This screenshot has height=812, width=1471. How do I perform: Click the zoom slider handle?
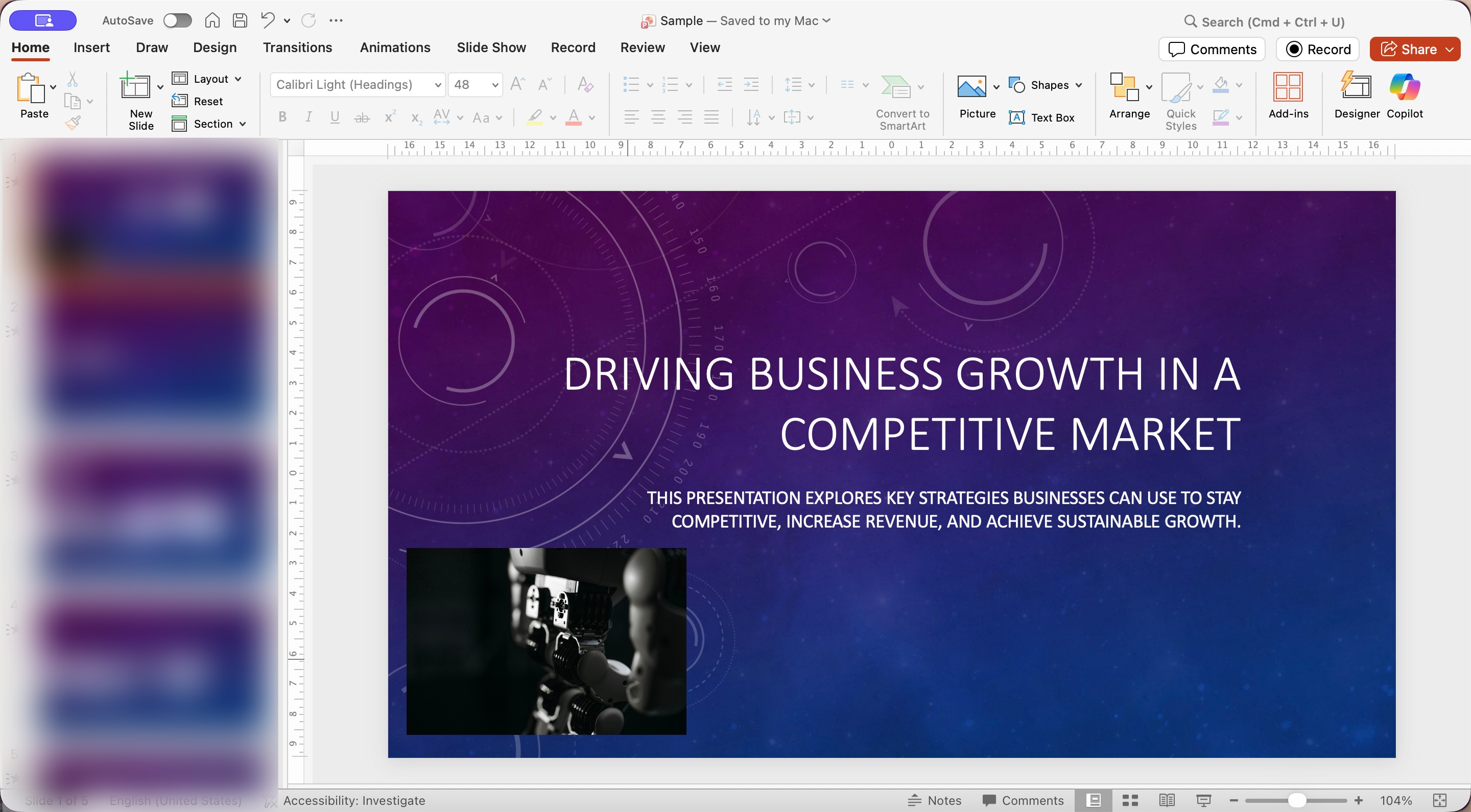(x=1296, y=800)
